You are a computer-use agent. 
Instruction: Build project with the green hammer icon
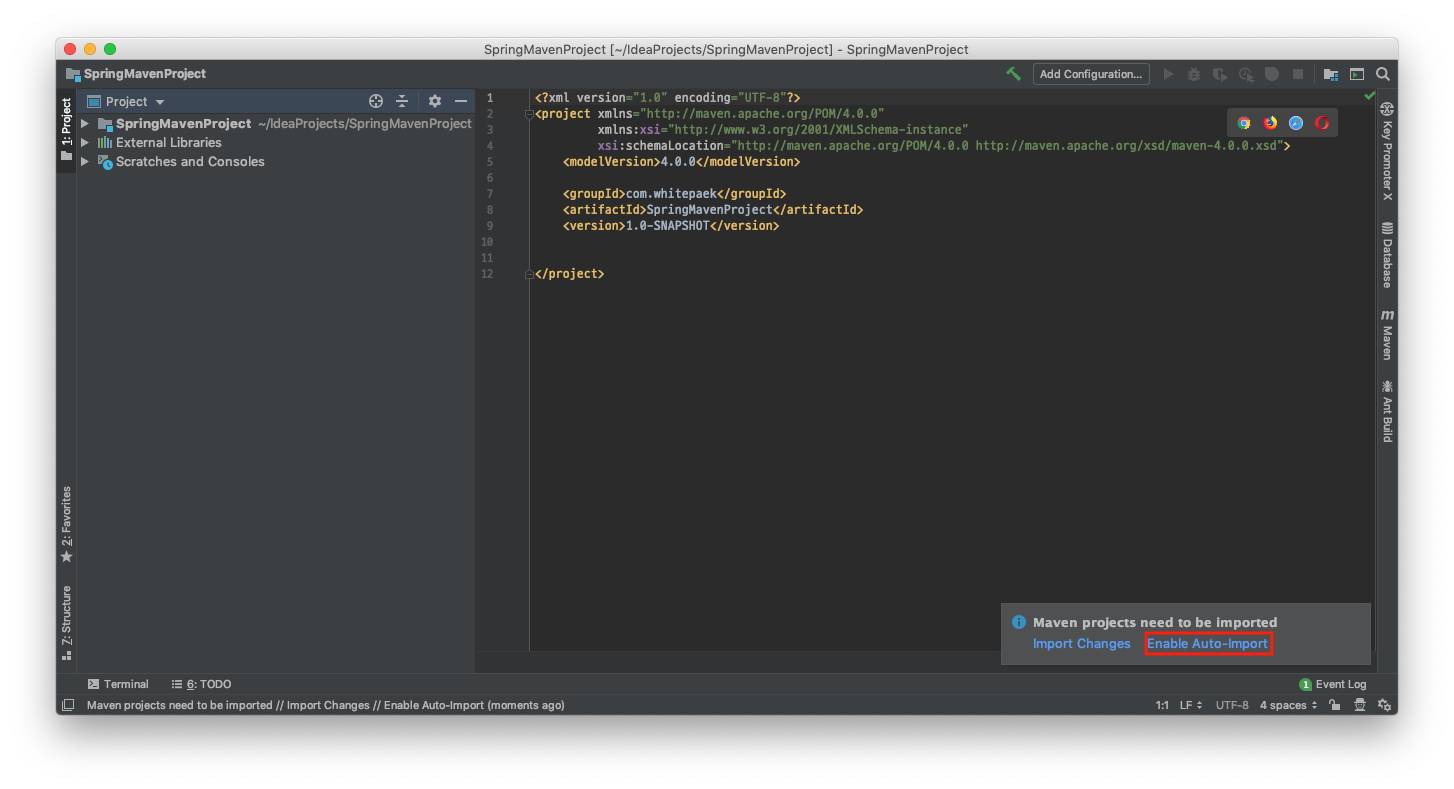click(1013, 74)
